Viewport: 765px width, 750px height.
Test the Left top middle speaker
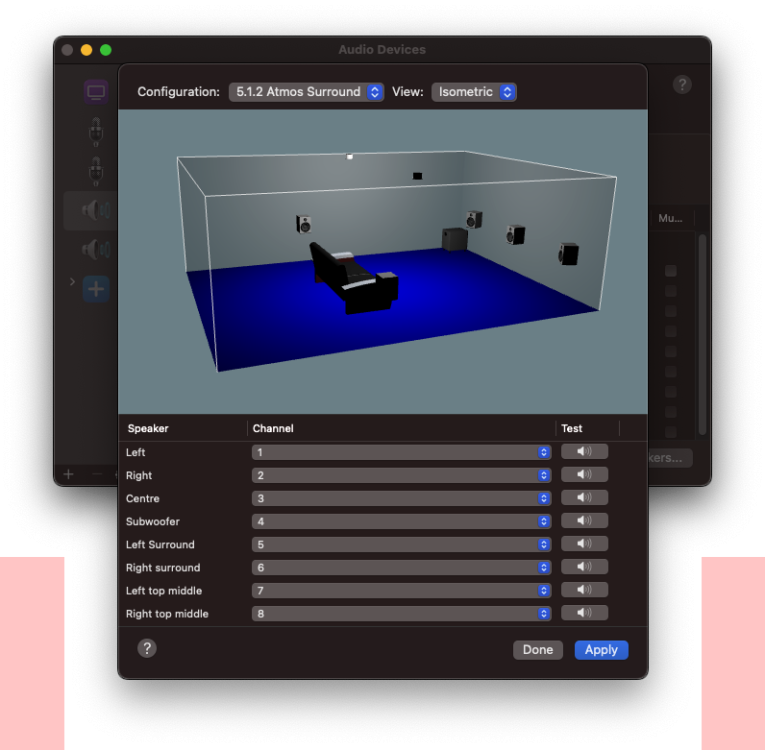[x=584, y=590]
